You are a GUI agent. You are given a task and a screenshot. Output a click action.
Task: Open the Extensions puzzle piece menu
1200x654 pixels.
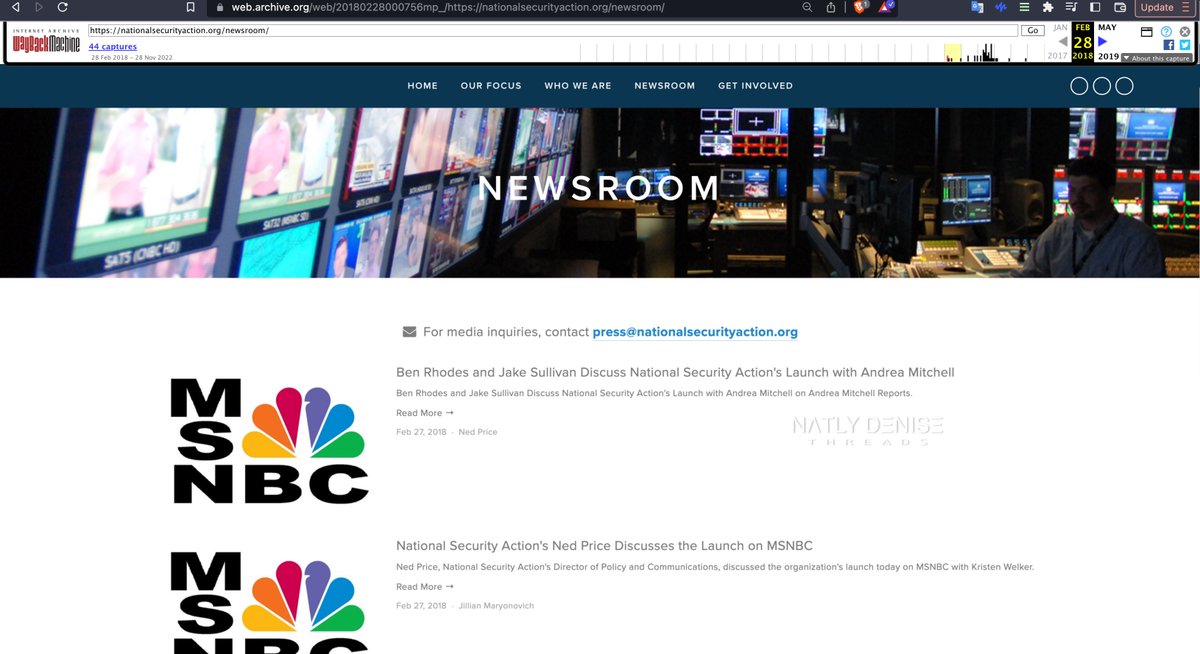[1047, 7]
